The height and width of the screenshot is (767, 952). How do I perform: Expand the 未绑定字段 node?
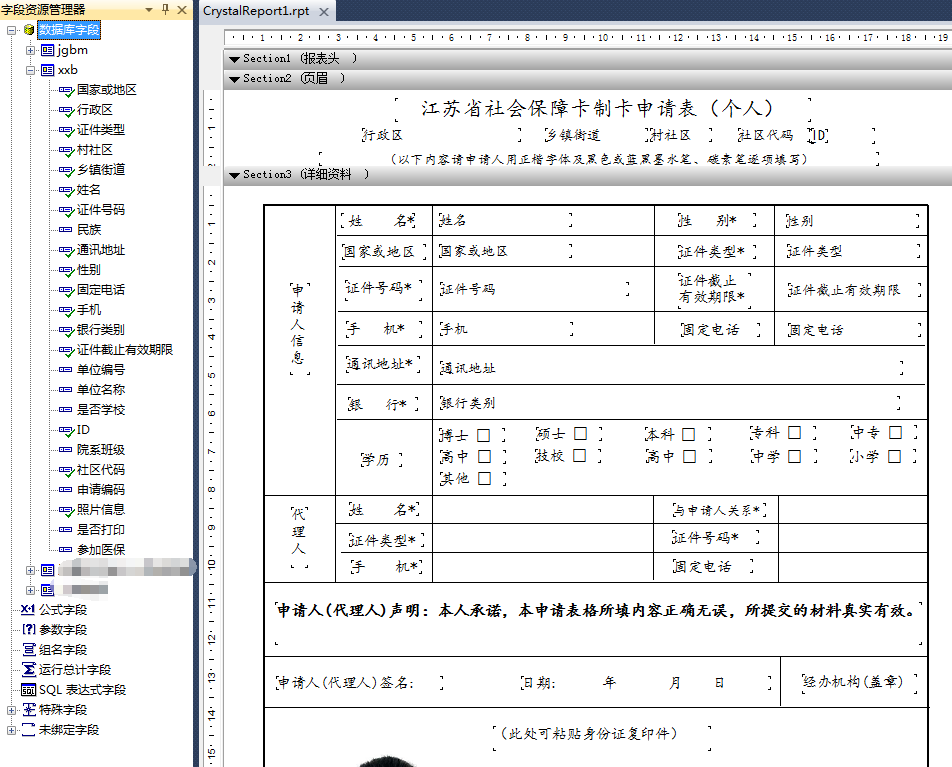point(11,730)
